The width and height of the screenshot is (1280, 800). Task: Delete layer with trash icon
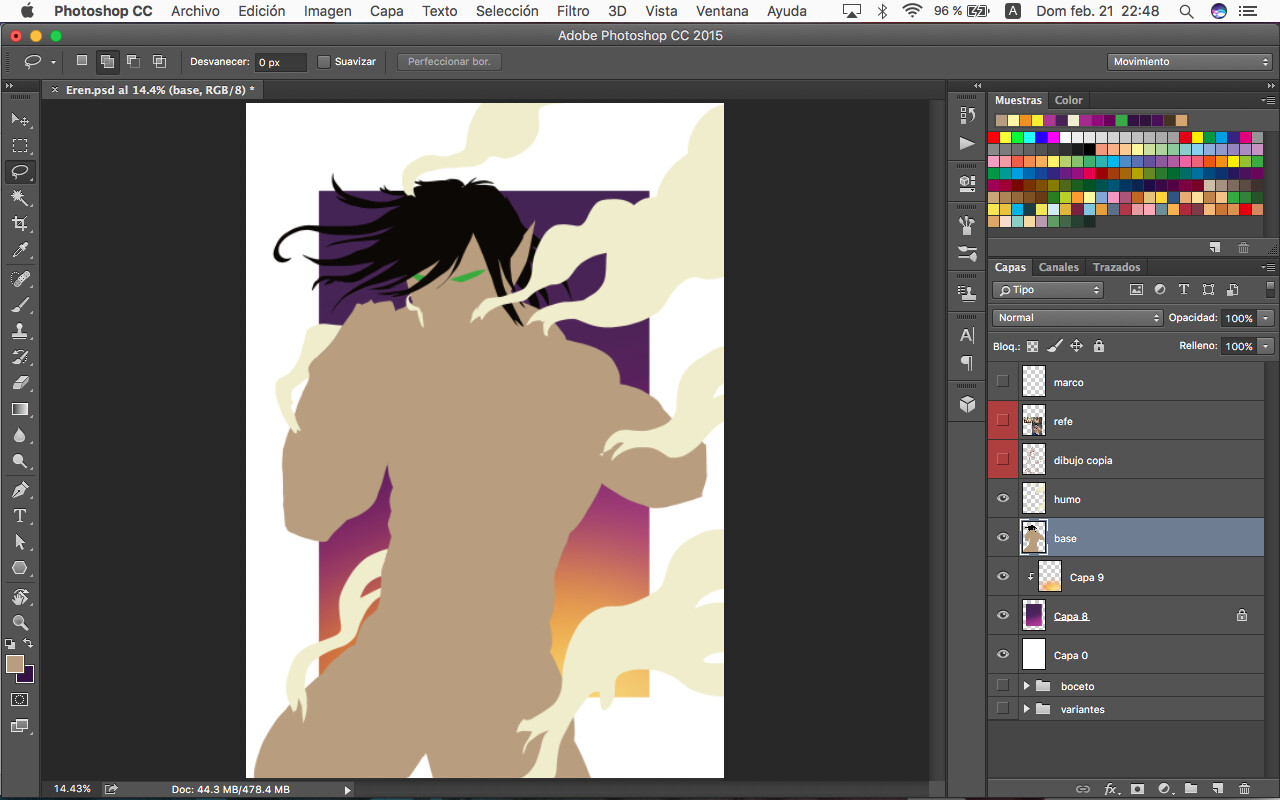pyautogui.click(x=1244, y=789)
